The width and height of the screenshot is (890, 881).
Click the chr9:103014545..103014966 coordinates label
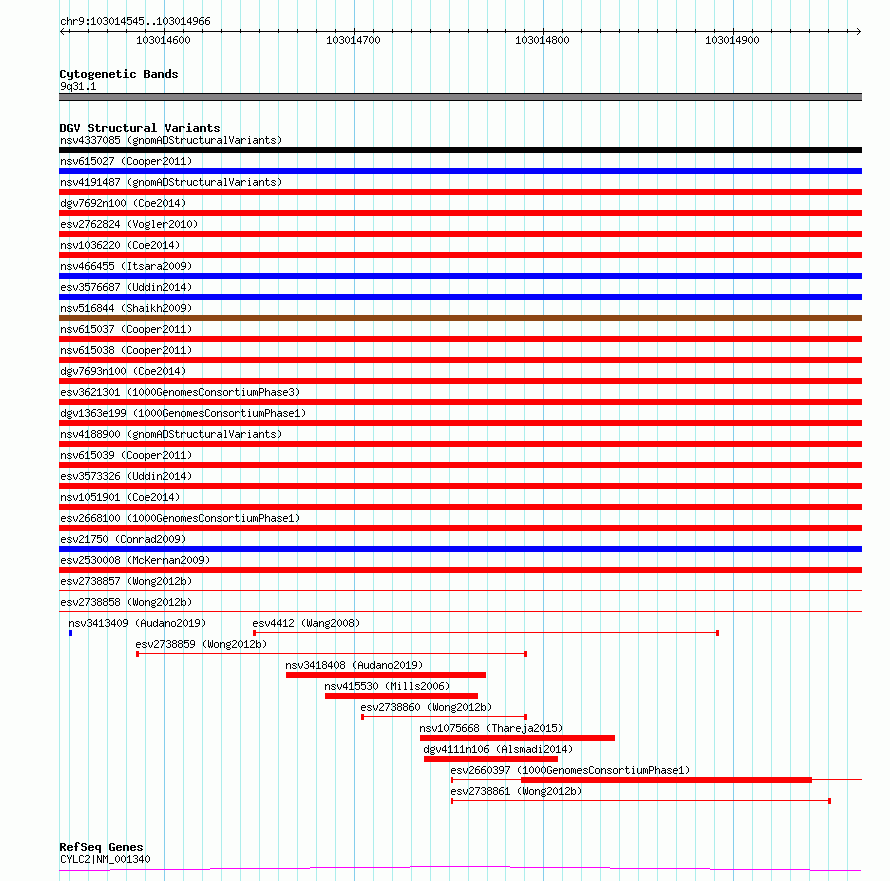pos(135,21)
